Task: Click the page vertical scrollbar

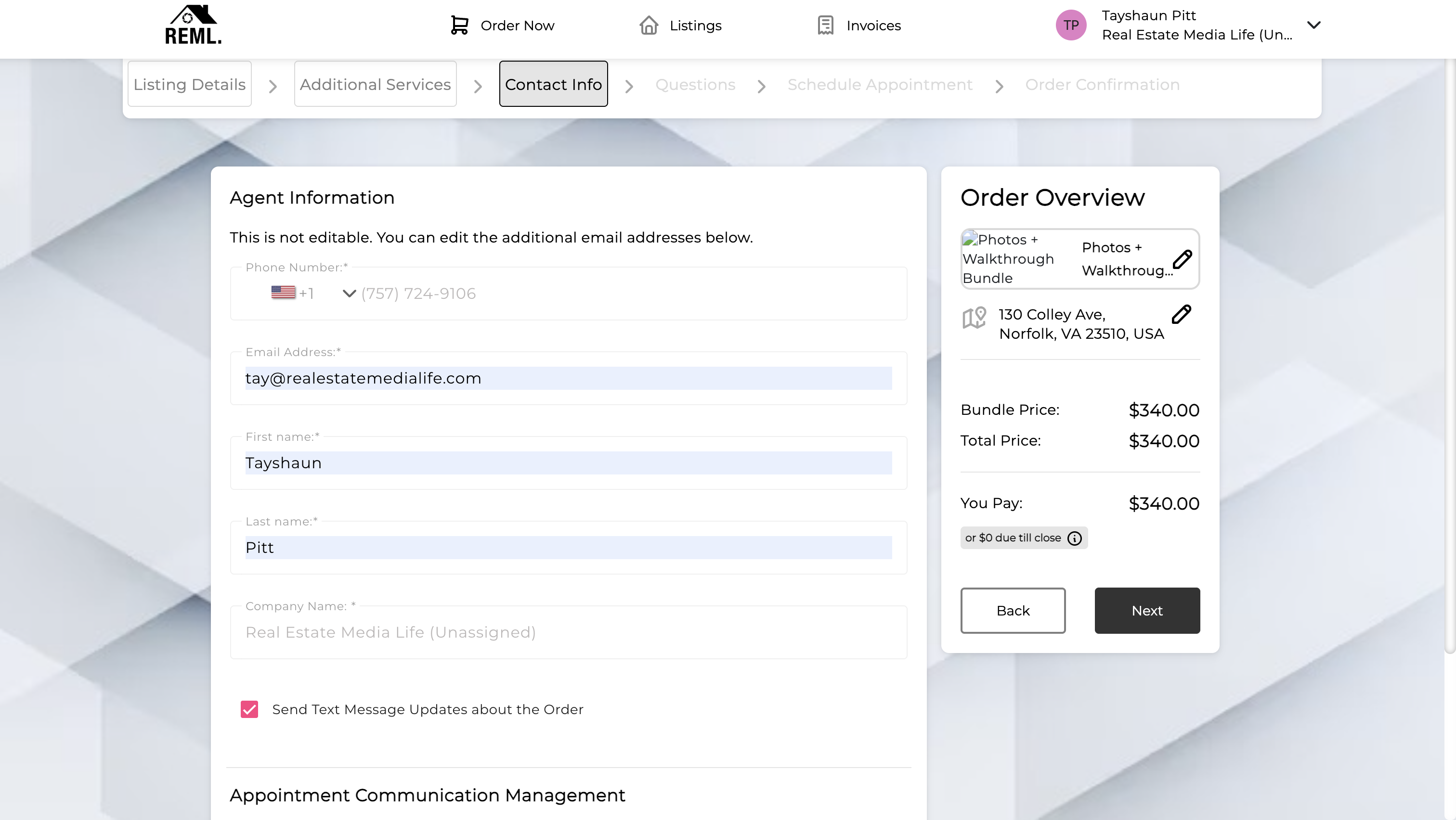Action: point(1450,356)
